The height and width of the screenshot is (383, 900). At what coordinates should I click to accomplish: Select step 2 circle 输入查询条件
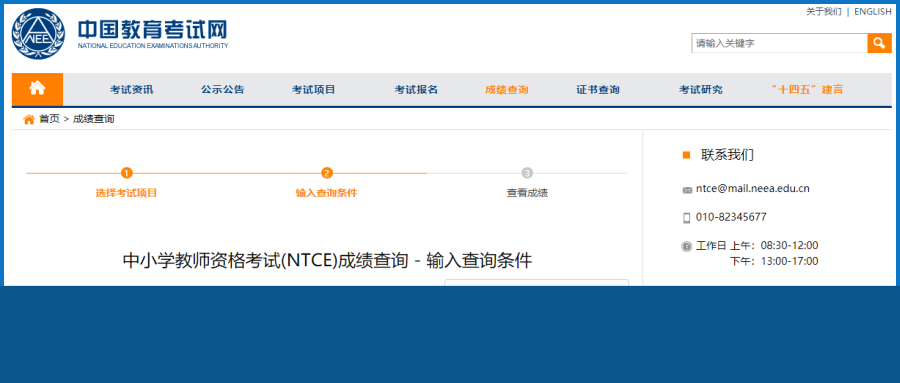[327, 173]
